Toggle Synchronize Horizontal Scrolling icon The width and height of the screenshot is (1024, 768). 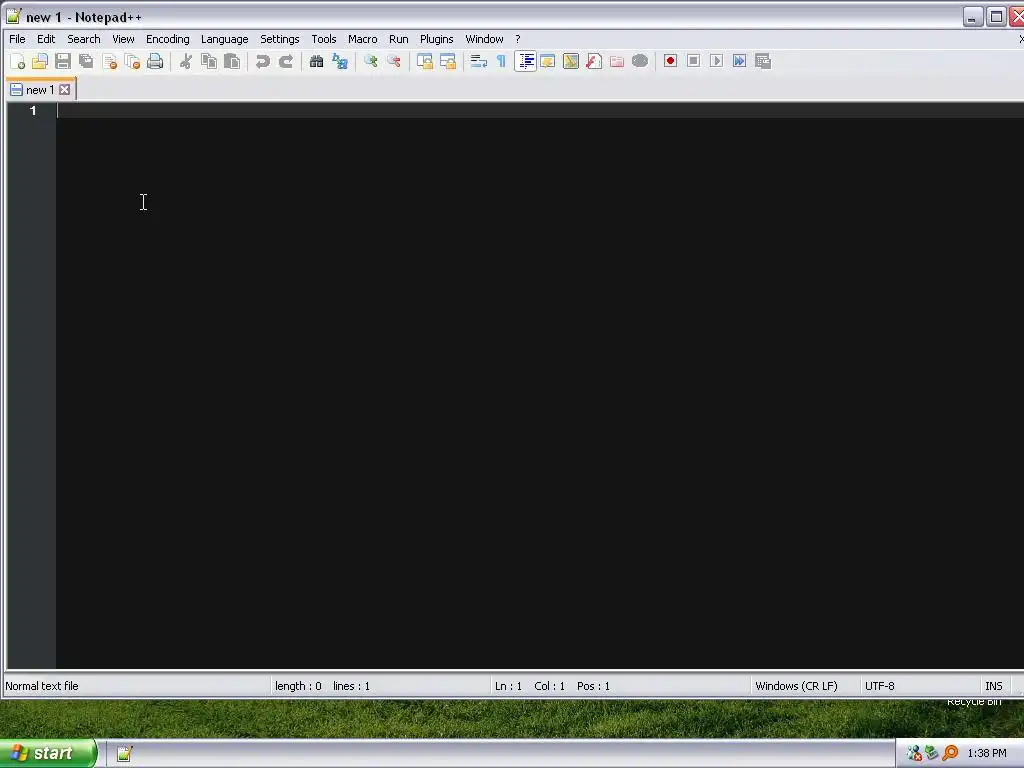click(448, 61)
